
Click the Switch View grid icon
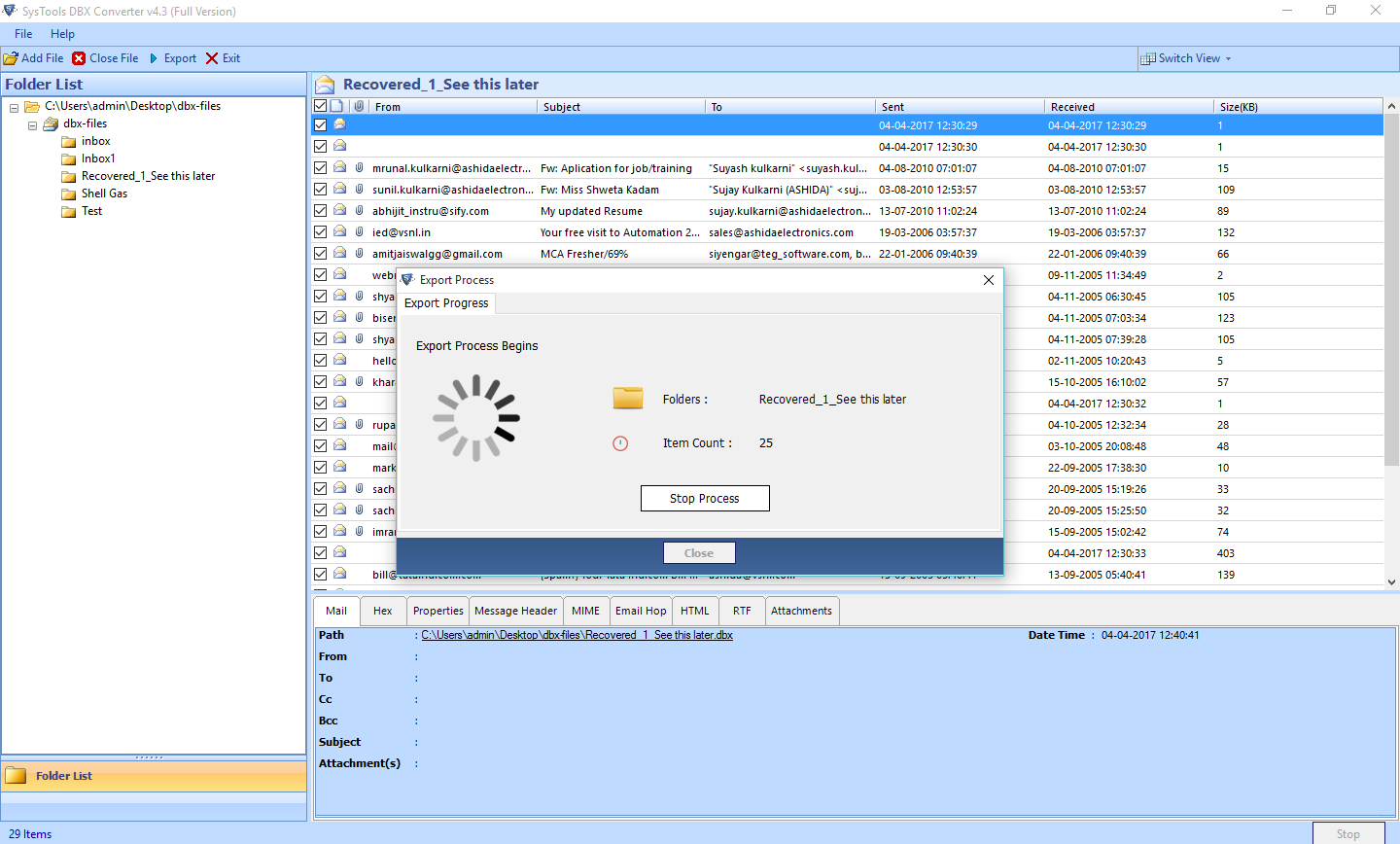pos(1148,58)
